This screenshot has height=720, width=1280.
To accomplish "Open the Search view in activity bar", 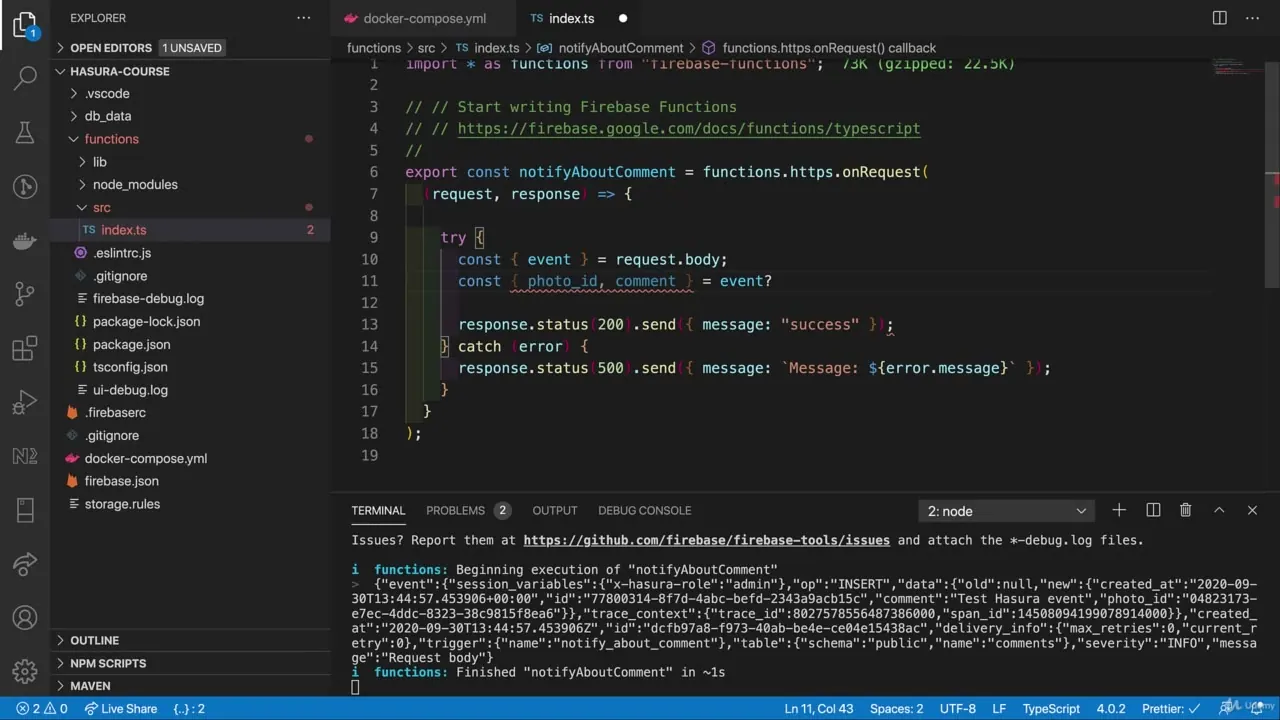I will [25, 78].
